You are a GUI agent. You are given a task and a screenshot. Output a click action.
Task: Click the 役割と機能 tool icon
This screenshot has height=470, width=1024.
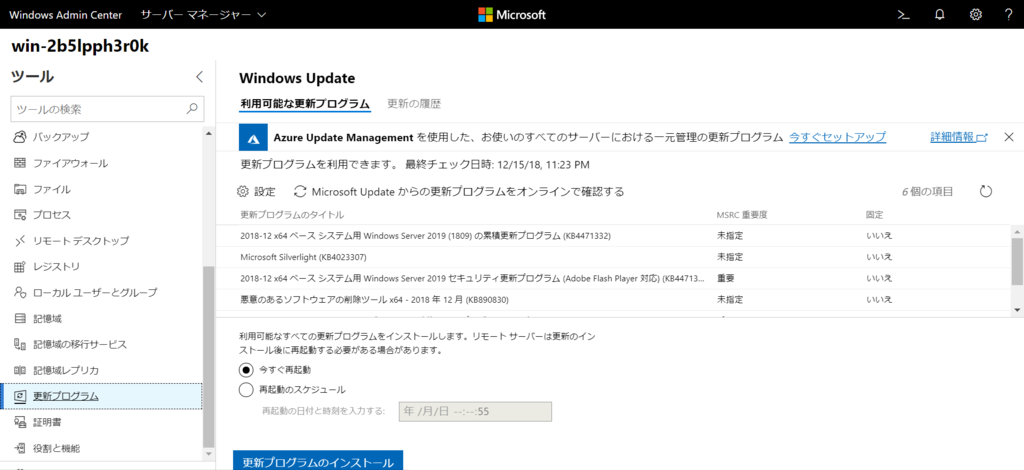coord(20,448)
